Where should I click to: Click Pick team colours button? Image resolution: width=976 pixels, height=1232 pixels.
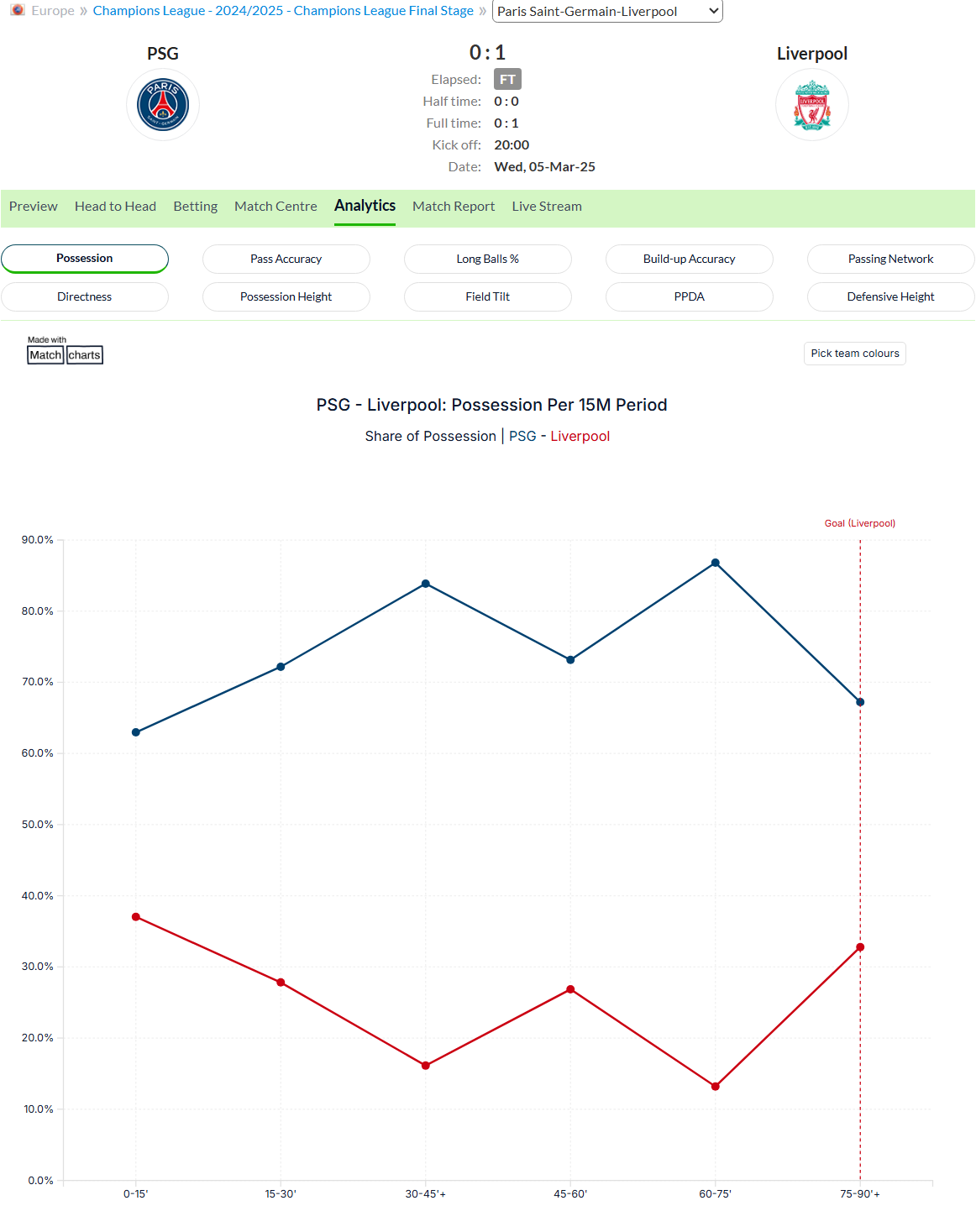855,354
